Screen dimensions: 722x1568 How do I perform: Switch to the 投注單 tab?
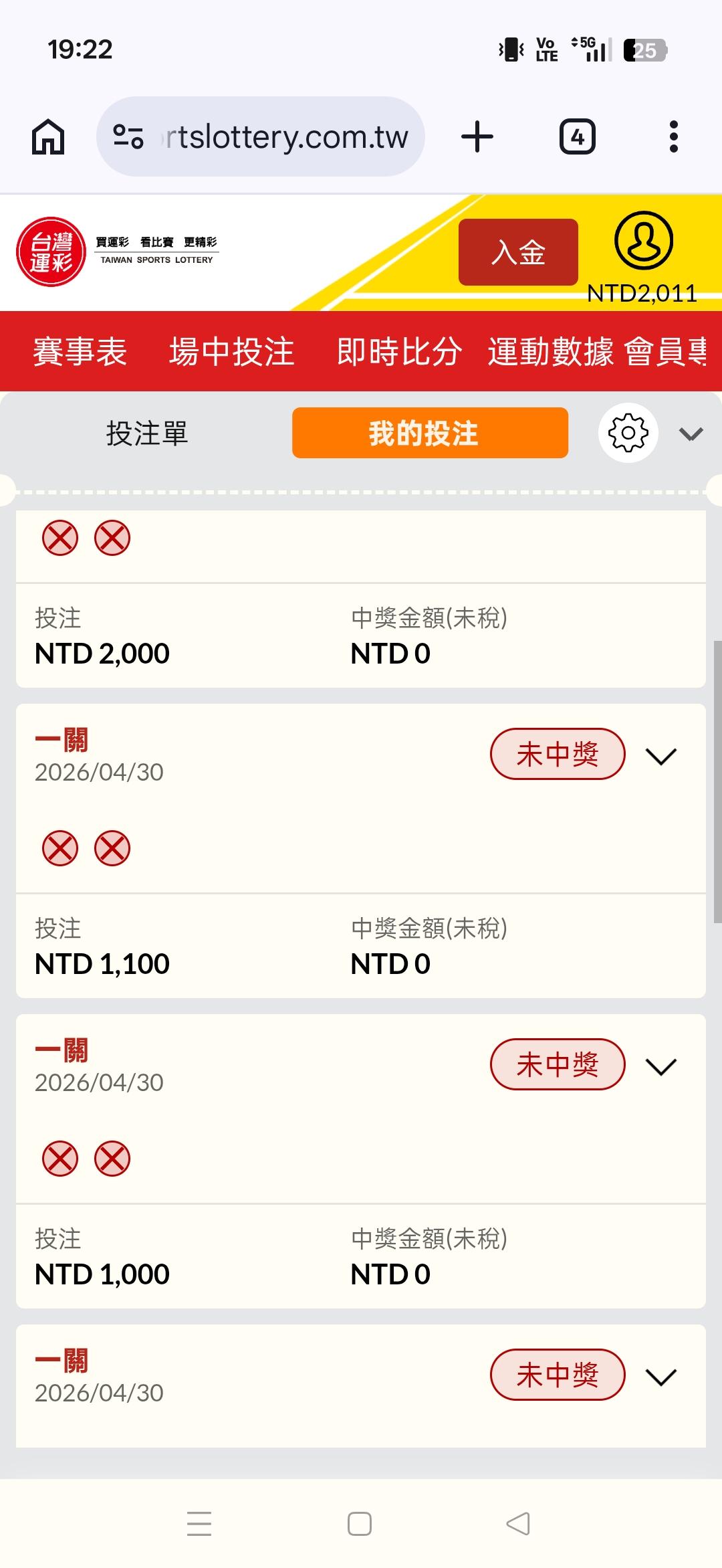click(x=147, y=433)
